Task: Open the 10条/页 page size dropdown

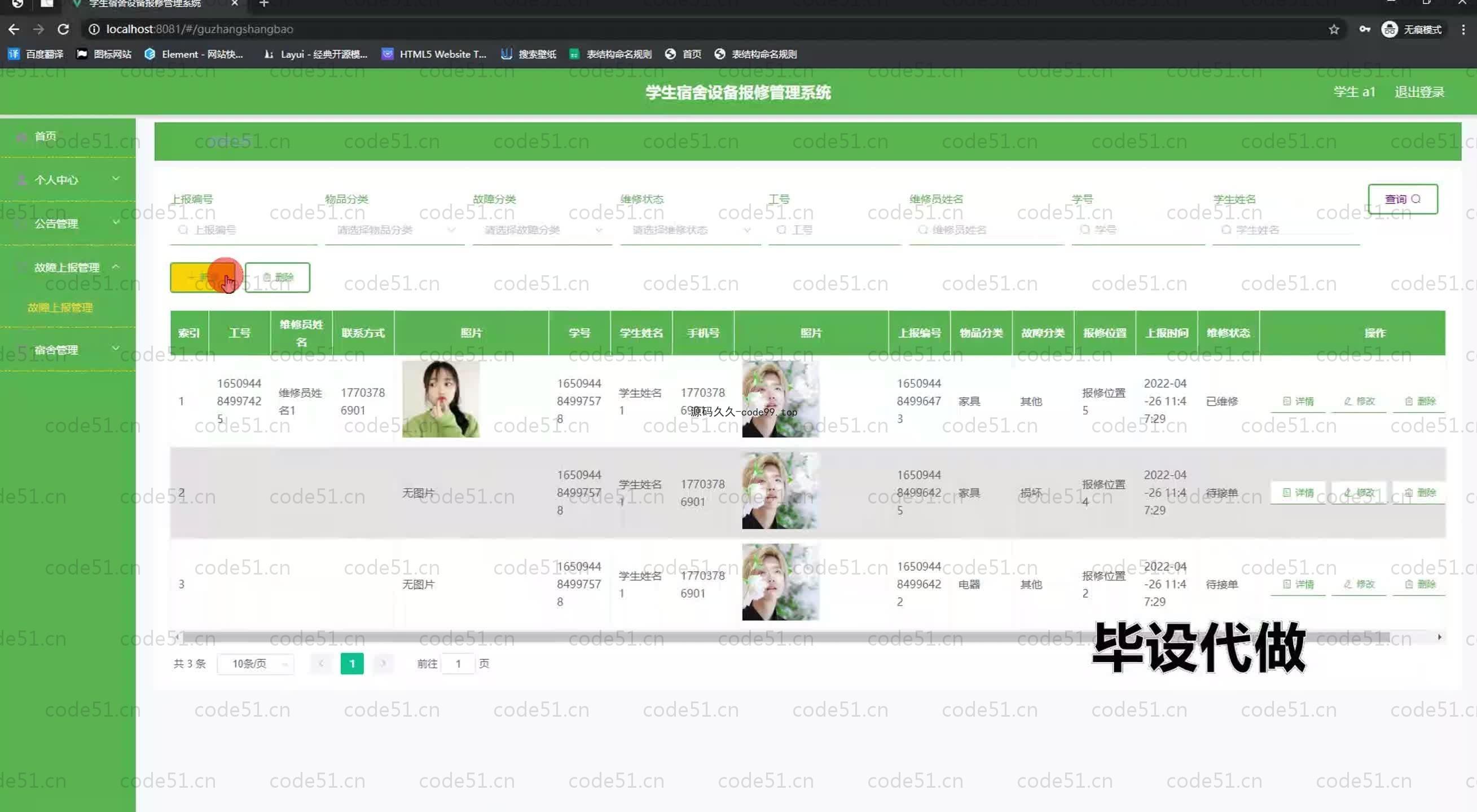Action: coord(256,664)
